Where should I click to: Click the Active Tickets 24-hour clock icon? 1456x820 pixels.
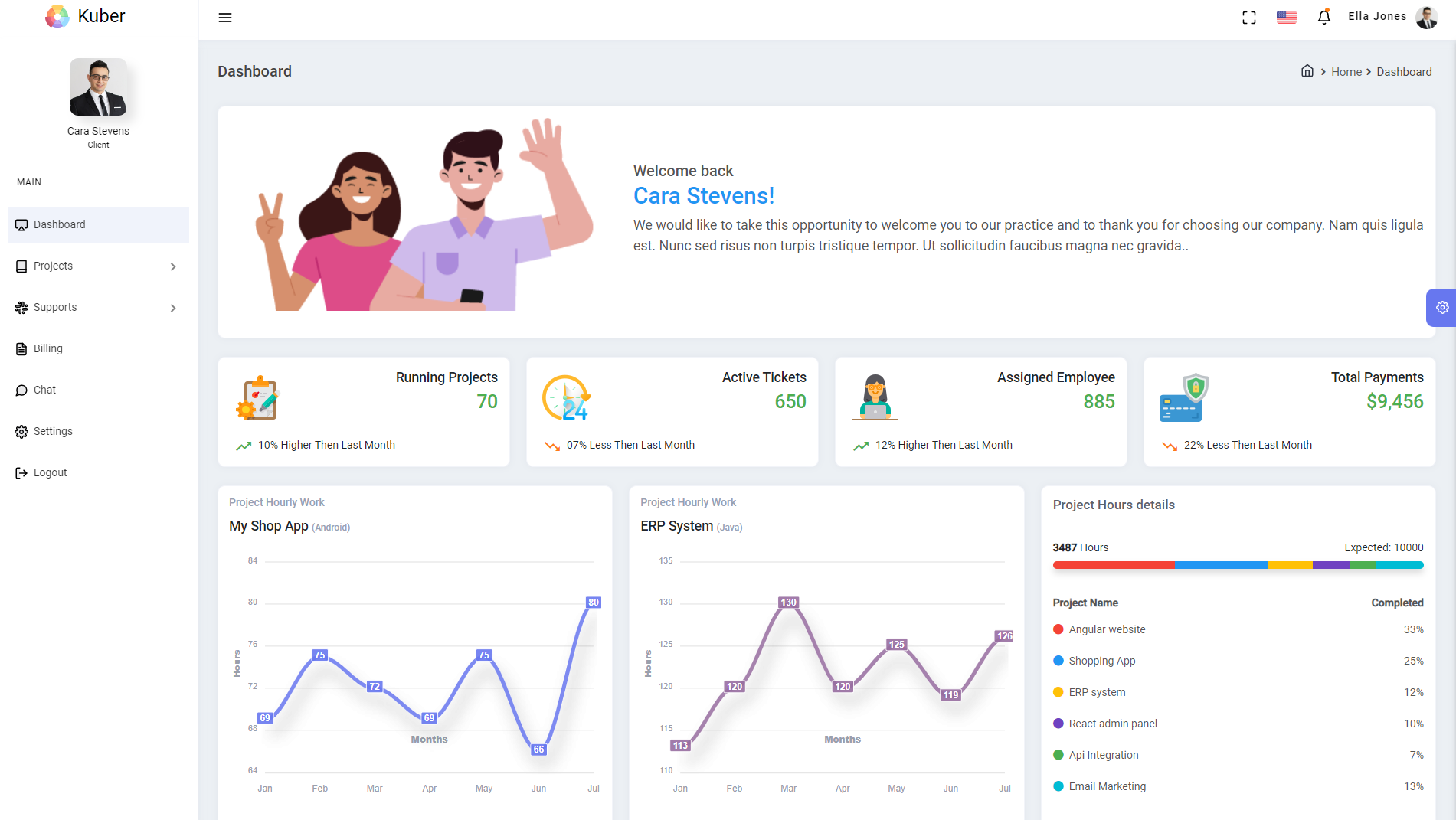[567, 398]
